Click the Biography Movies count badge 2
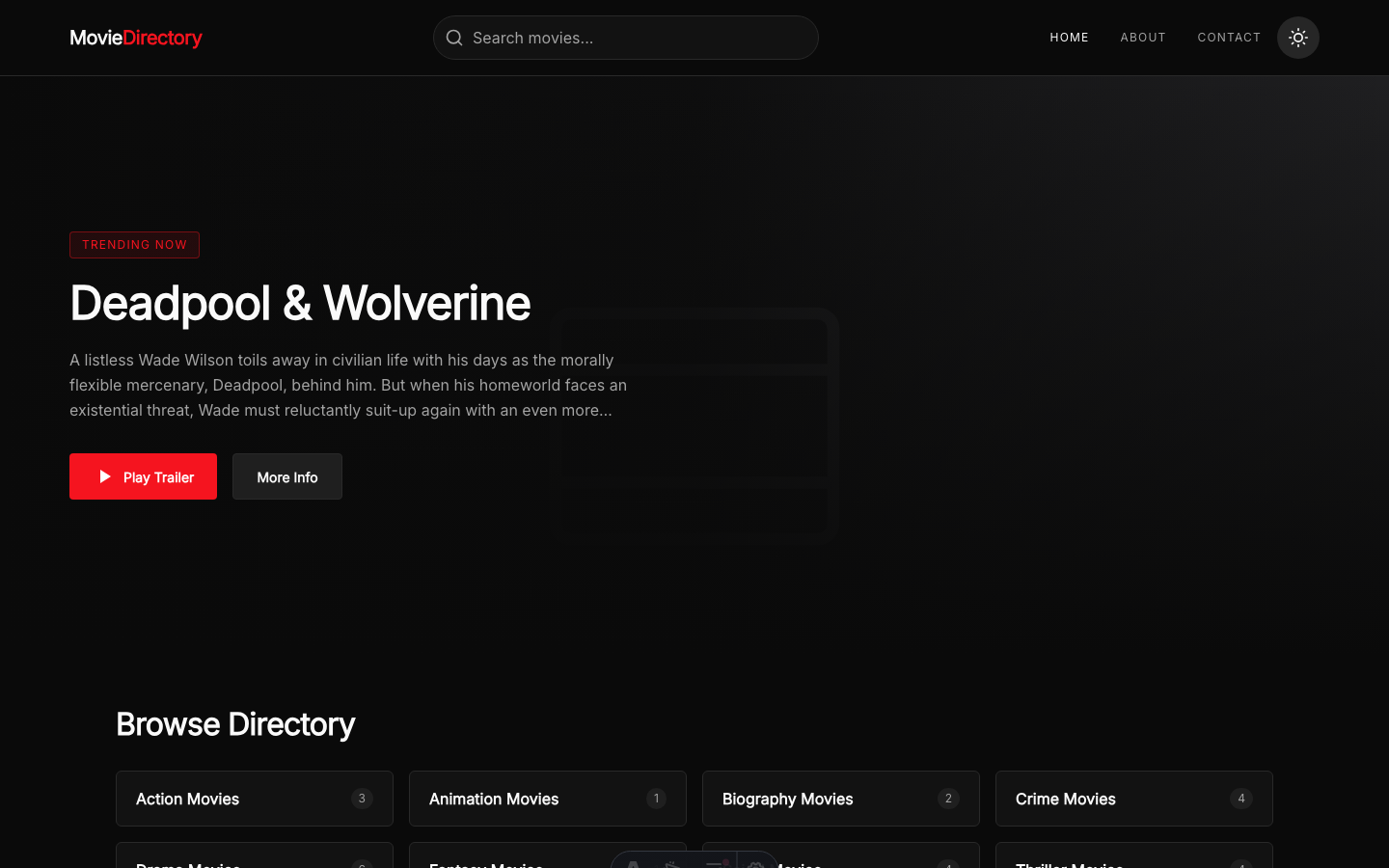Viewport: 1389px width, 868px height. (x=948, y=799)
